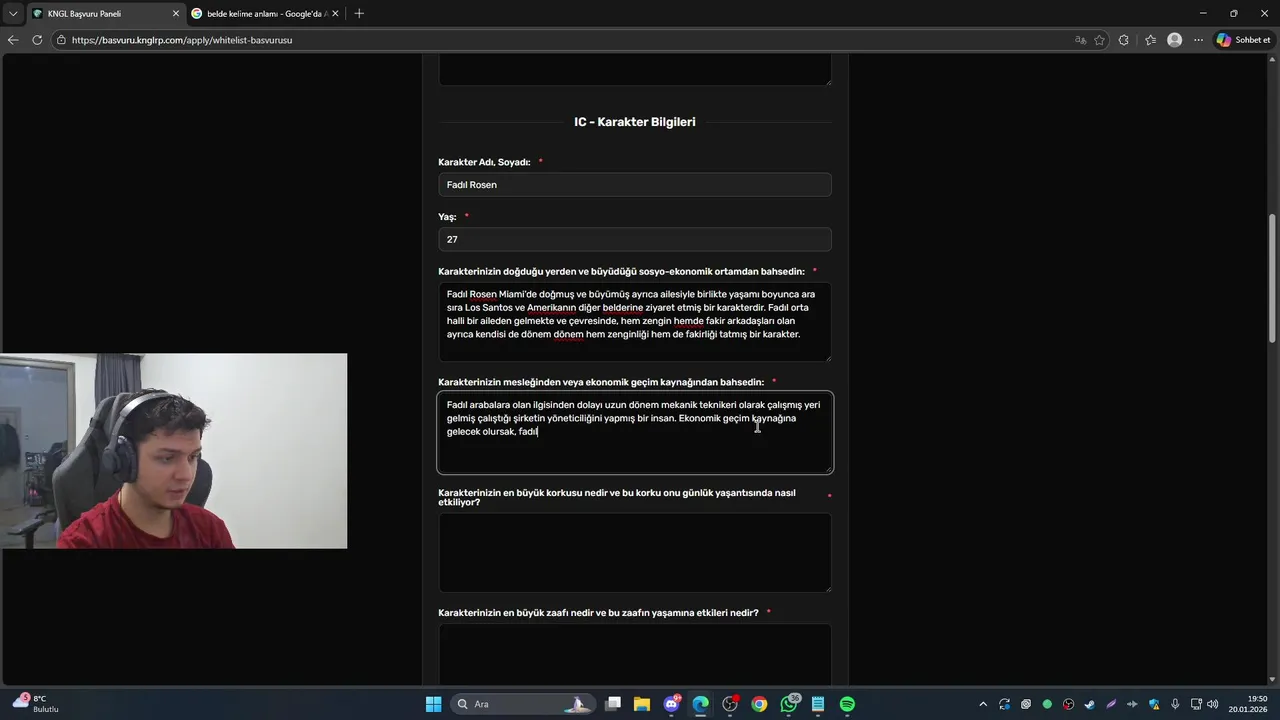Screen dimensions: 1280x720
Task: Click the address bar URL
Action: 182,40
